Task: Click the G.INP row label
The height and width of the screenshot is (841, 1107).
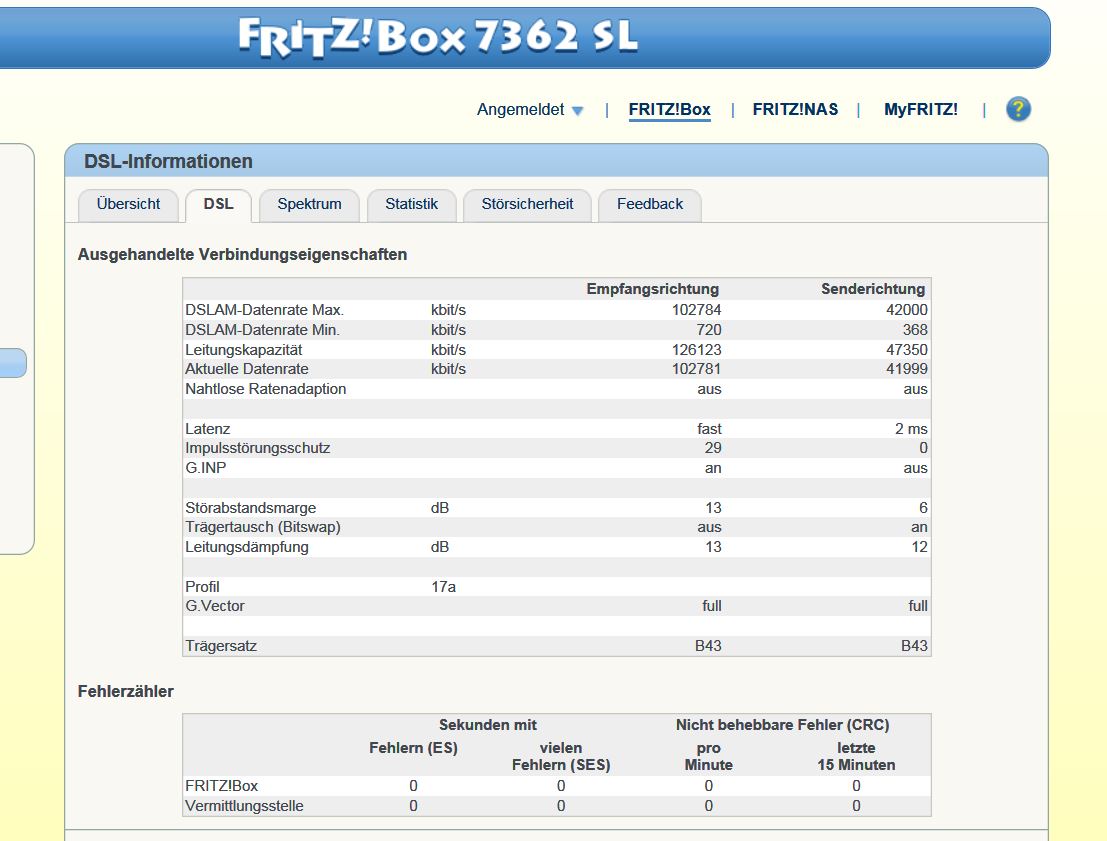Action: [x=205, y=468]
